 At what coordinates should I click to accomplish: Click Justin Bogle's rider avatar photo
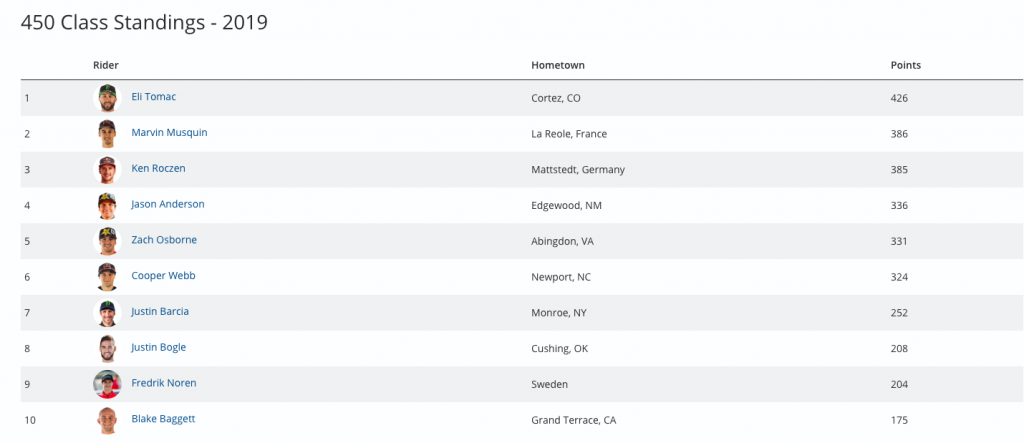[107, 349]
